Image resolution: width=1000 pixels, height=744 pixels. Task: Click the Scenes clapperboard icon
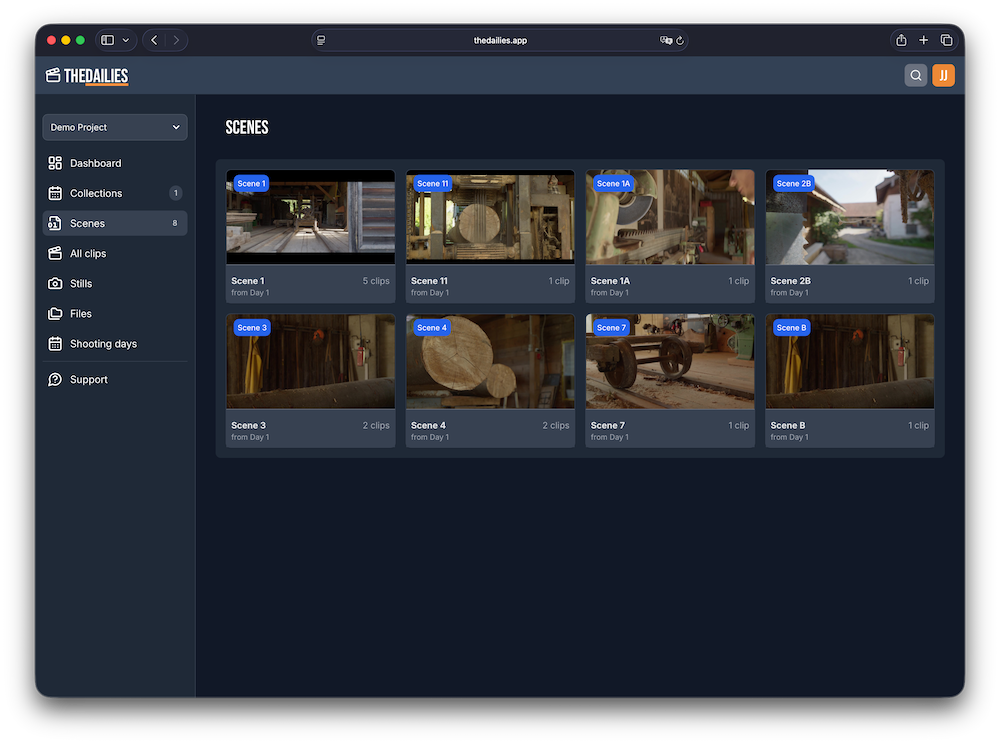click(x=57, y=223)
